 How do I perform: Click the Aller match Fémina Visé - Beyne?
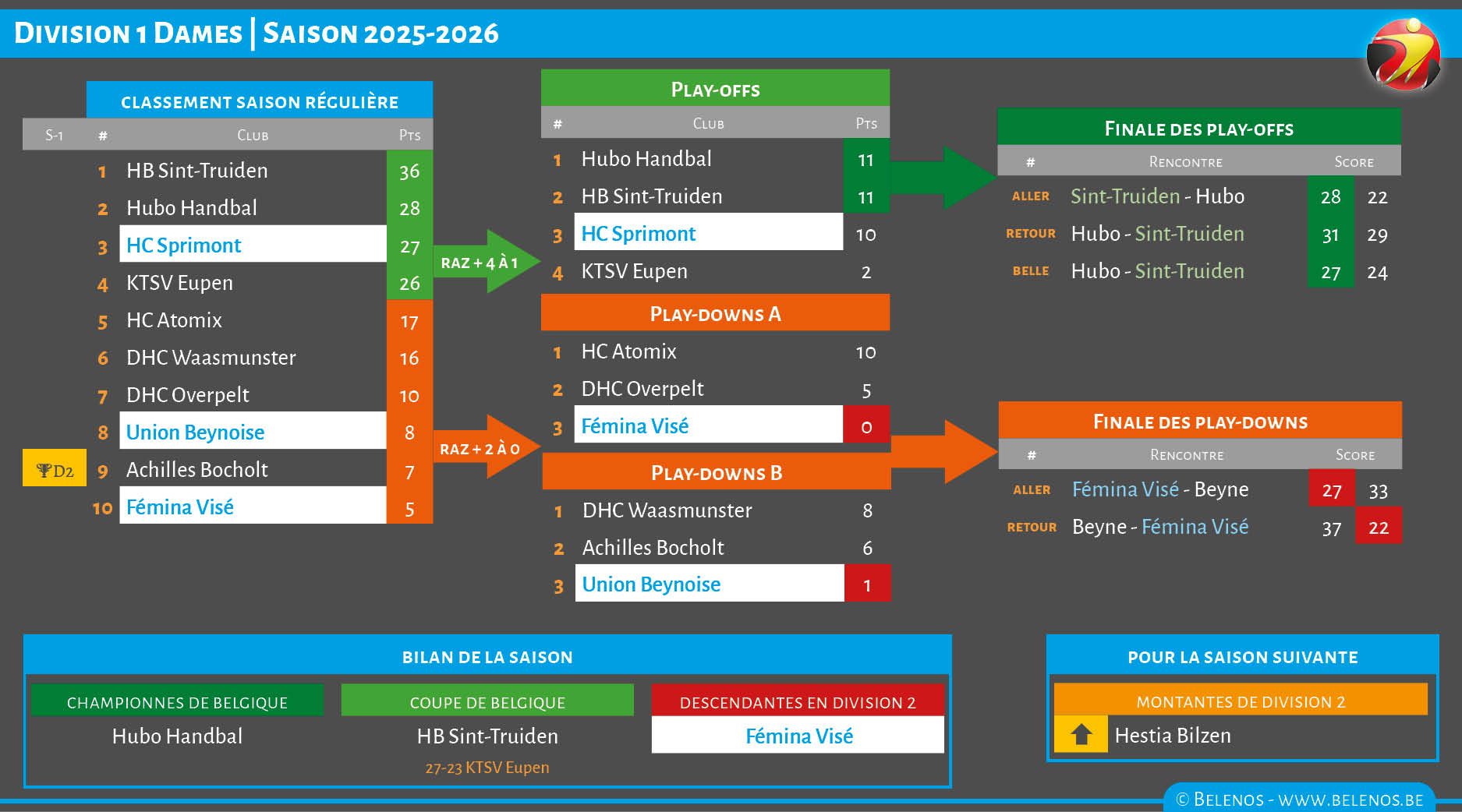click(1160, 489)
